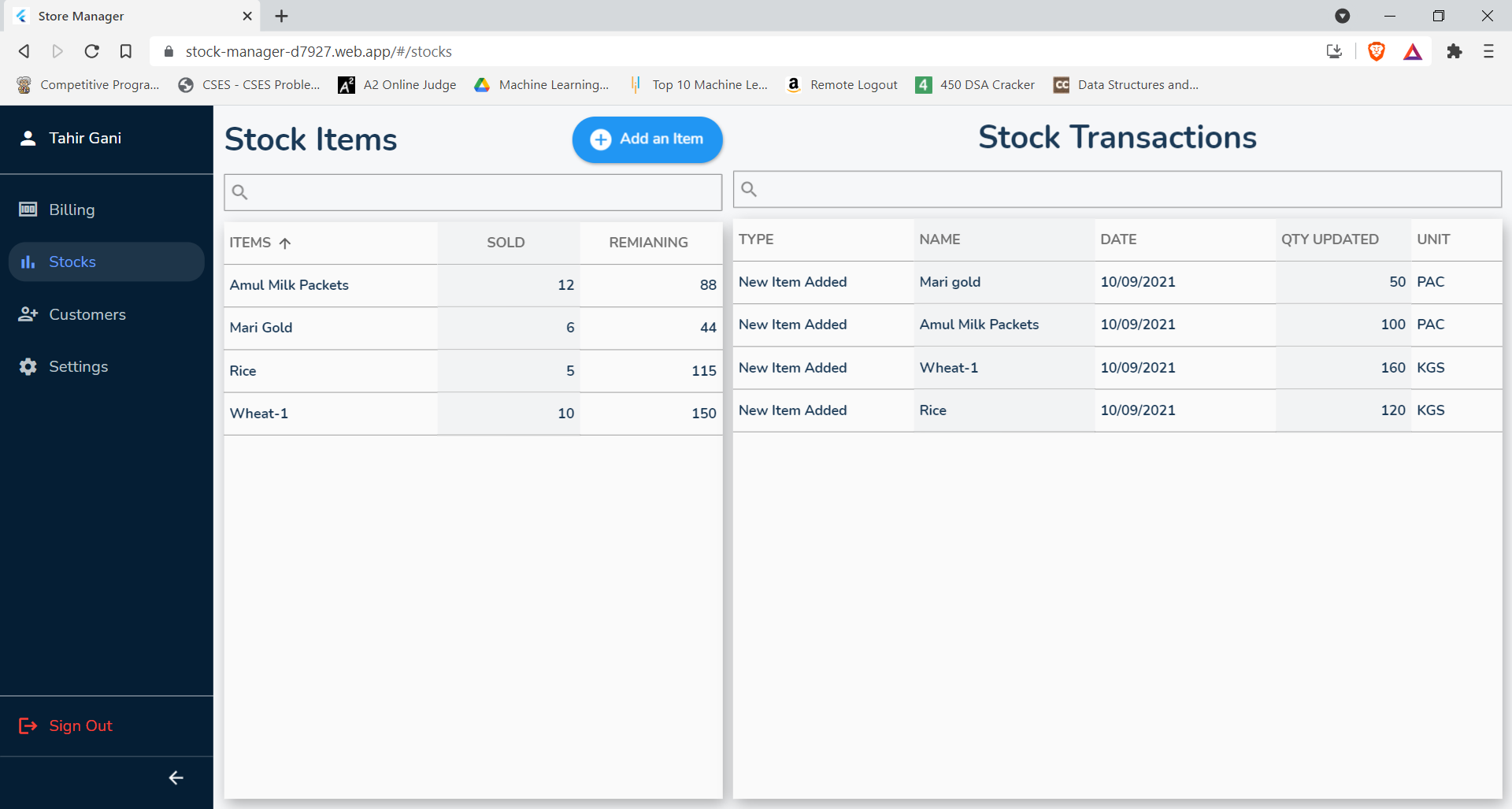Click the install app icon in address bar
This screenshot has width=1512, height=809.
coord(1334,51)
